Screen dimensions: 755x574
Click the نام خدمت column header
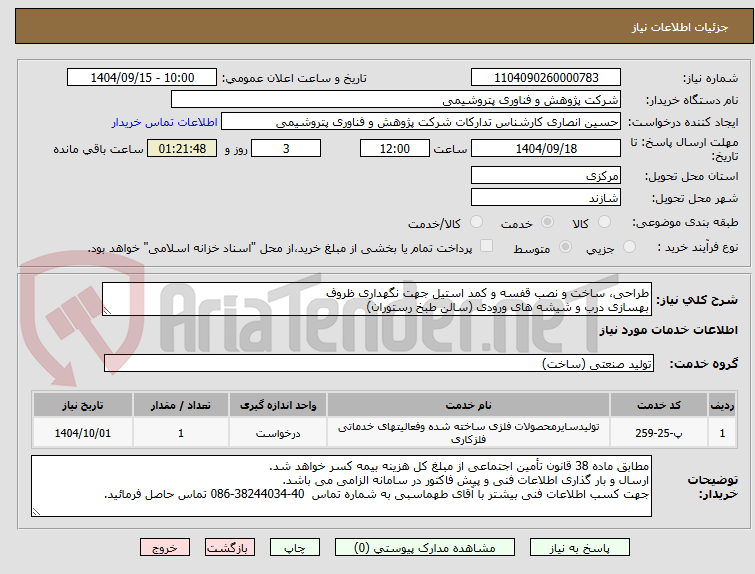point(469,405)
